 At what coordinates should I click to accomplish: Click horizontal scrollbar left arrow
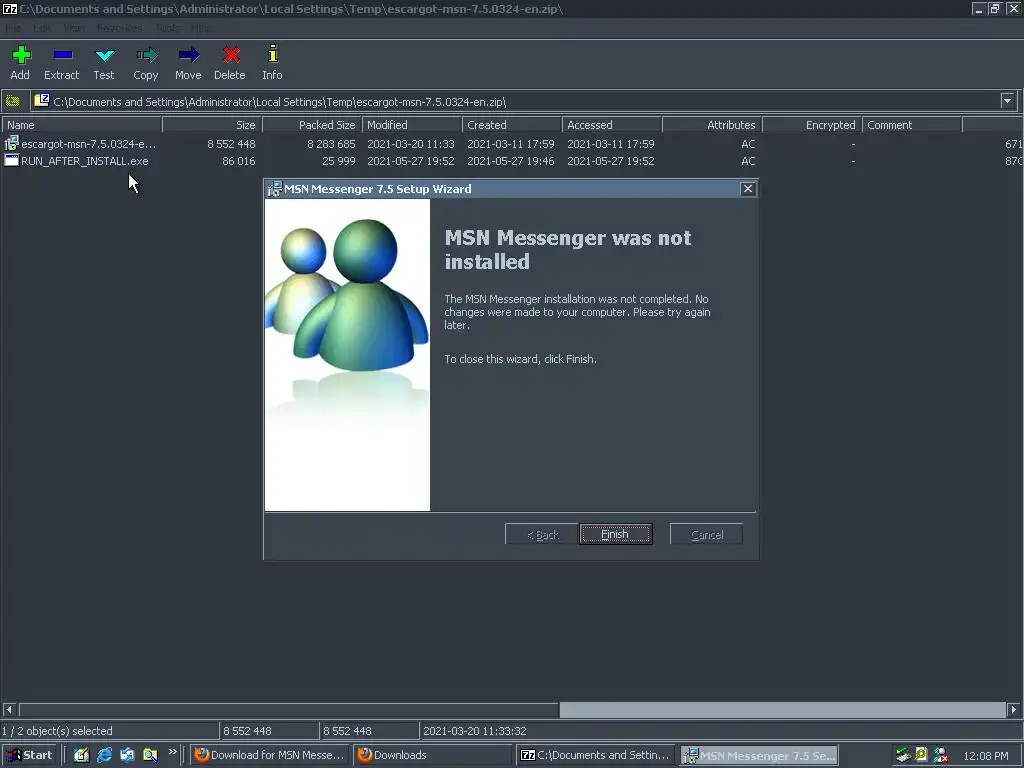pos(9,709)
